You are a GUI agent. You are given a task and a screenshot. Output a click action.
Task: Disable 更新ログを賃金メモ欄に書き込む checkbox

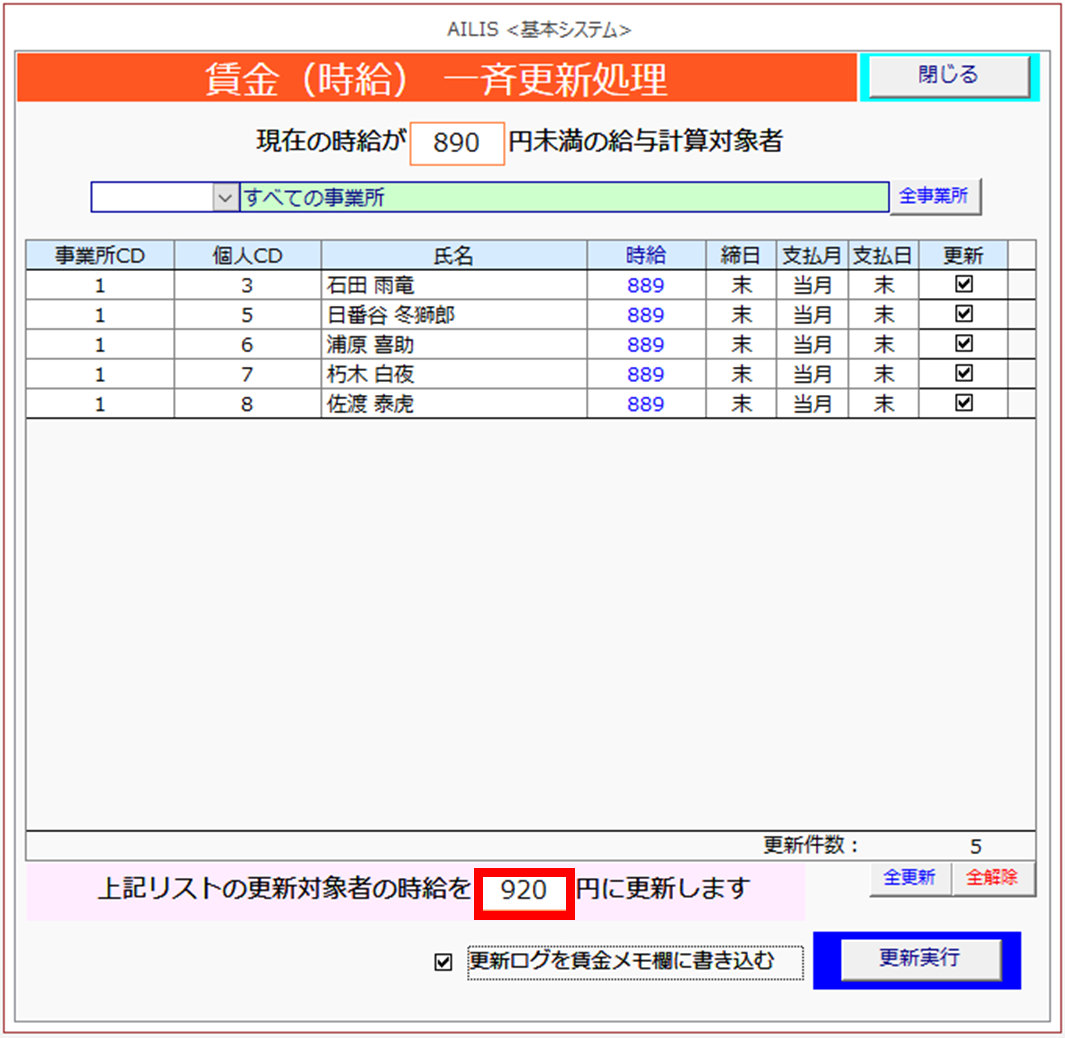(x=443, y=963)
